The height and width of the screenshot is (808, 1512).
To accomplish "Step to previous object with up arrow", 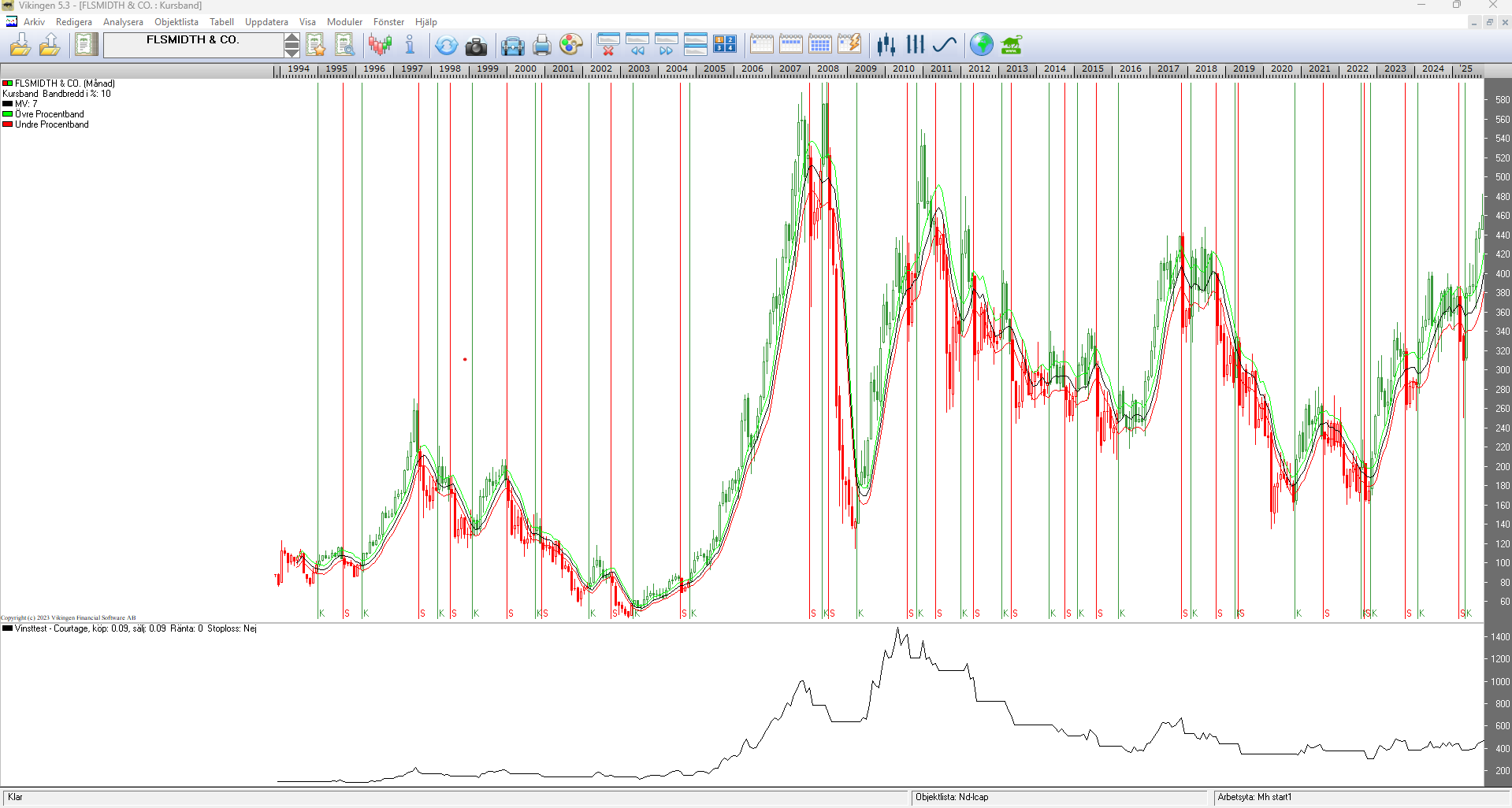I will pyautogui.click(x=292, y=39).
